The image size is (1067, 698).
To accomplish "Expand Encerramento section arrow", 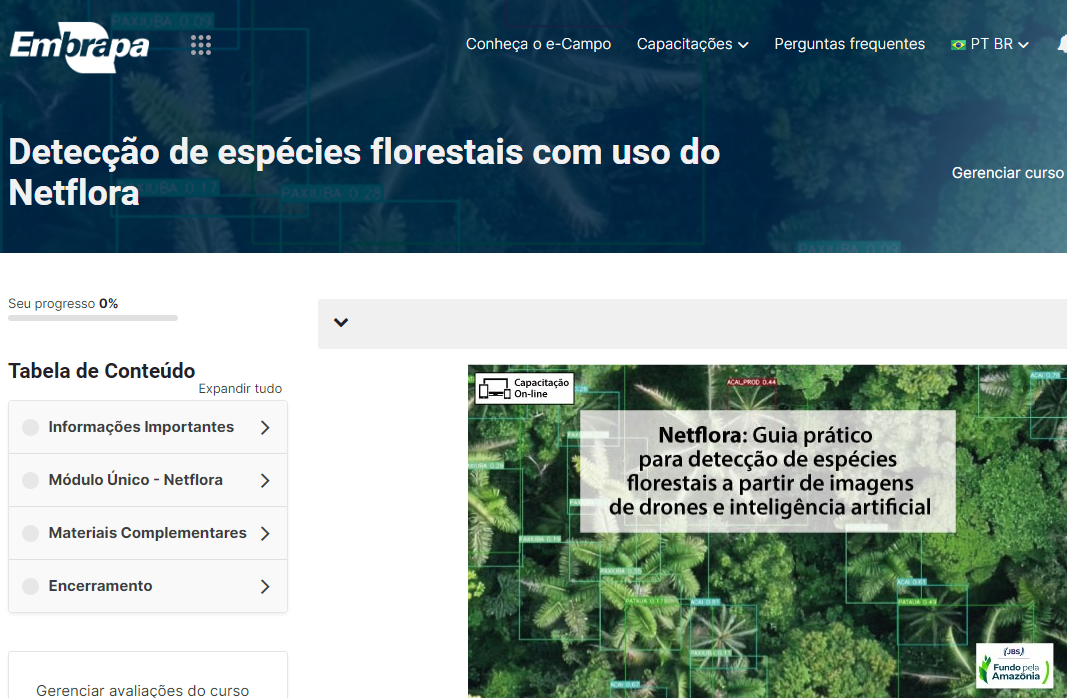I will (x=265, y=586).
